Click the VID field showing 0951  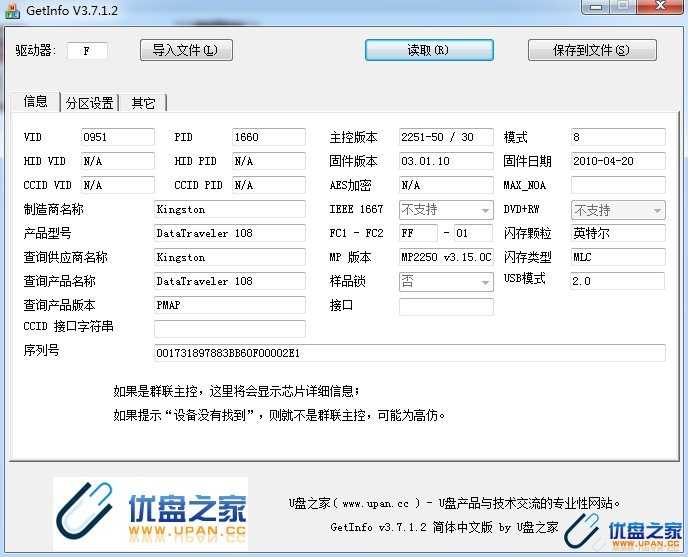(x=117, y=137)
